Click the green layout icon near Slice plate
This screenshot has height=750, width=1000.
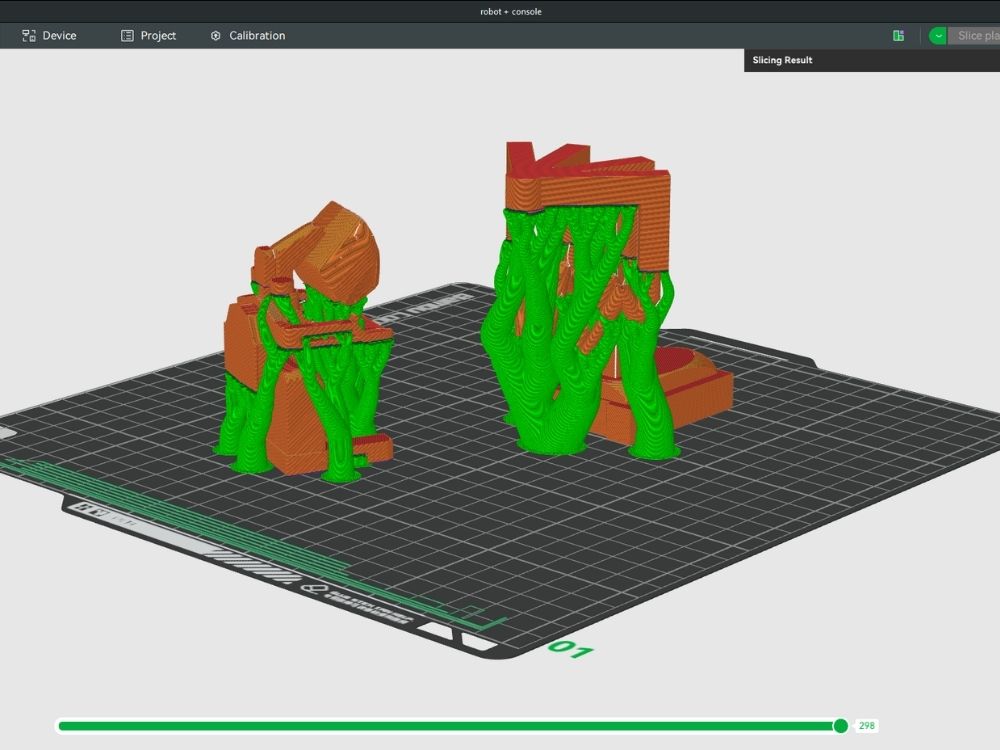898,36
